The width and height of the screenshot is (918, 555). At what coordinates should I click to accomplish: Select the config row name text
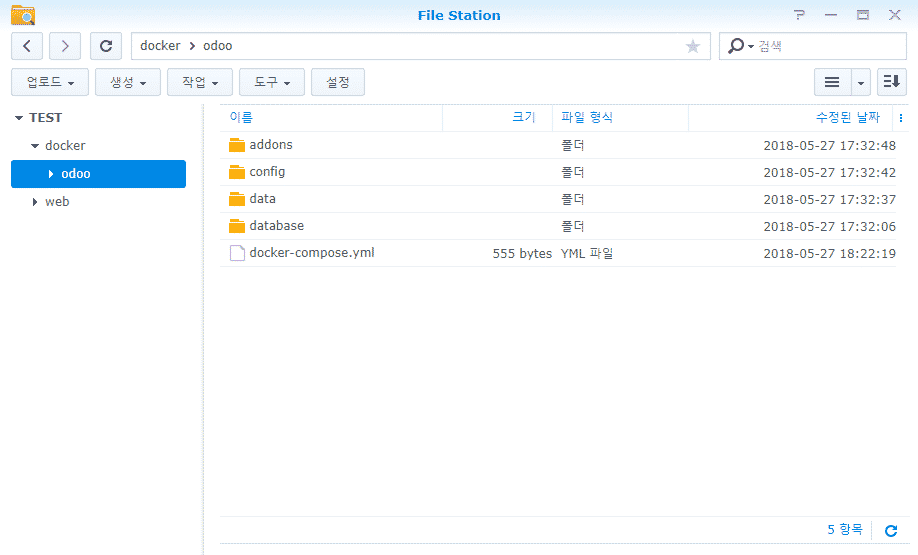point(268,172)
